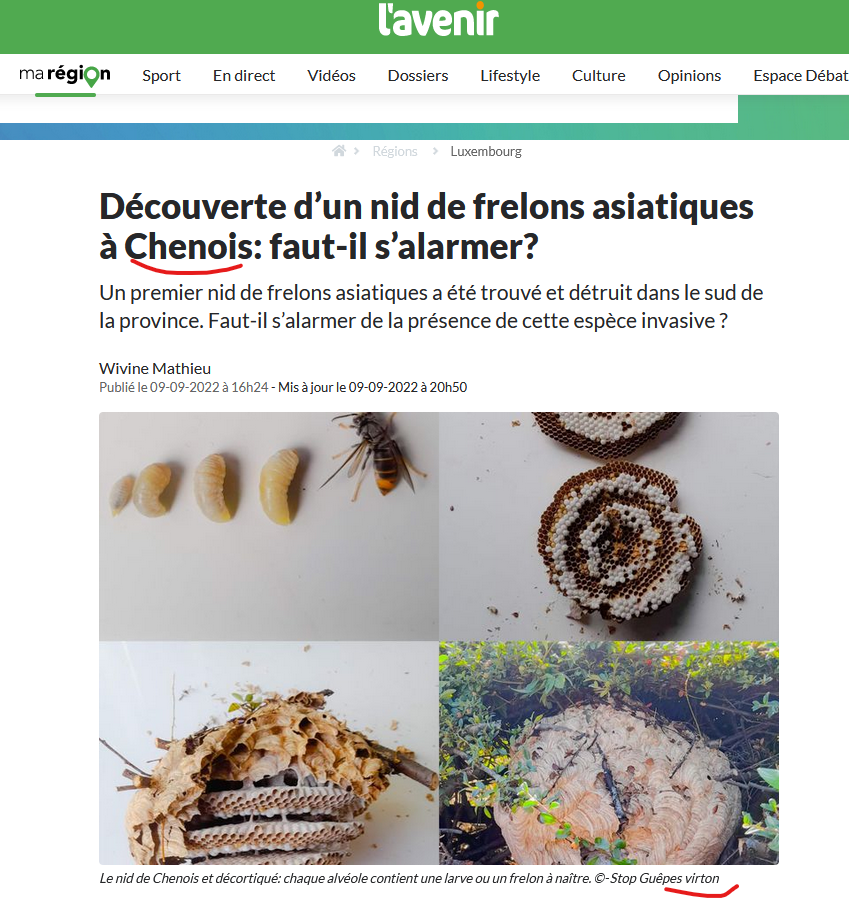
Task: Open Espace Débat menu item
Action: pos(801,76)
